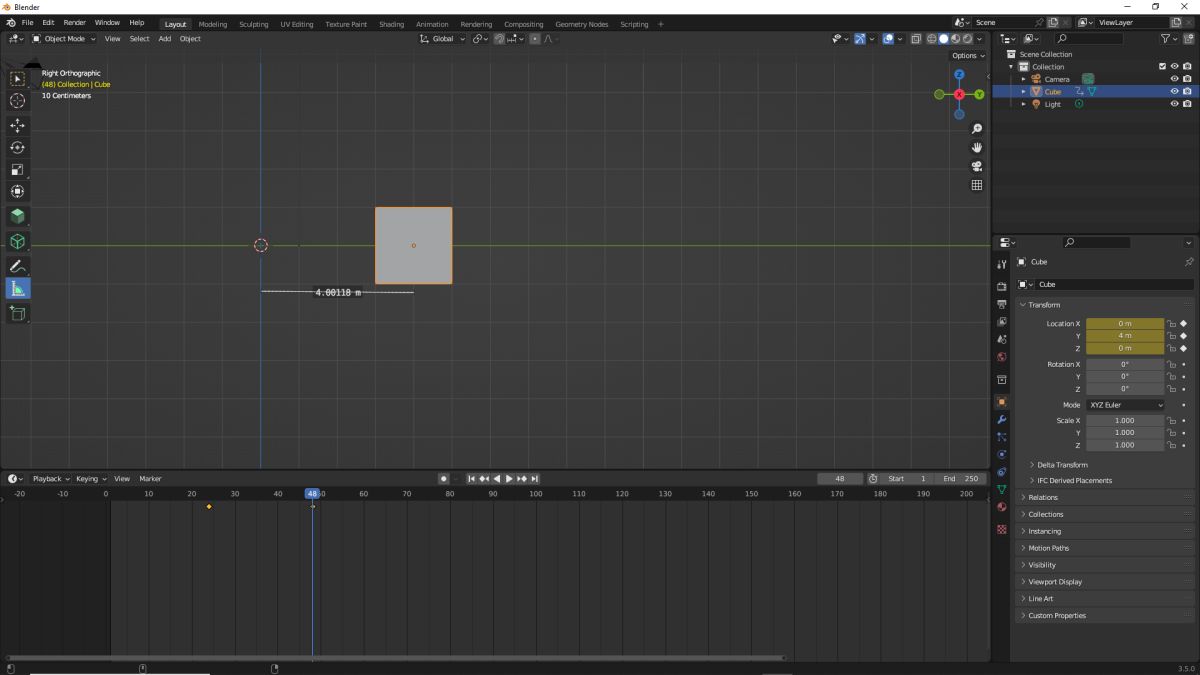Expand the Collections panel

click(x=1045, y=514)
